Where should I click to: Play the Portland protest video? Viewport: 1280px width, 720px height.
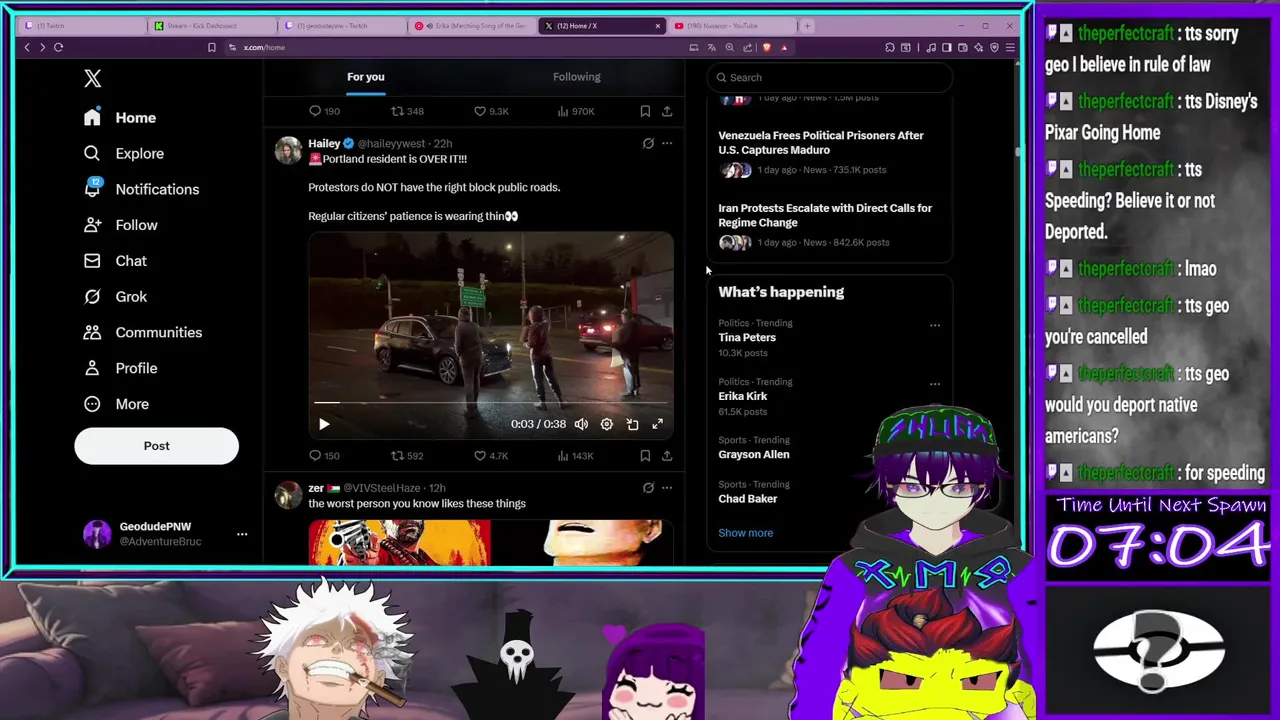click(x=324, y=424)
